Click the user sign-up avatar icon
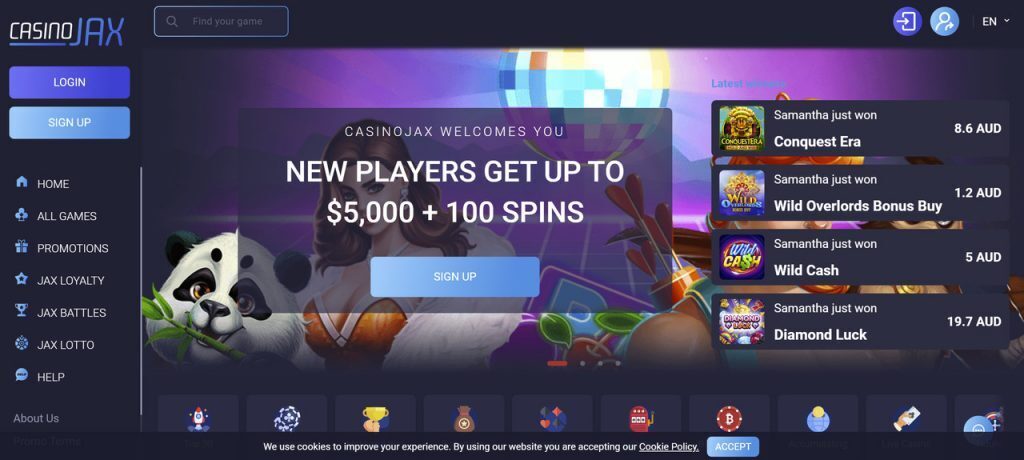Viewport: 1024px width, 460px height. pos(944,22)
